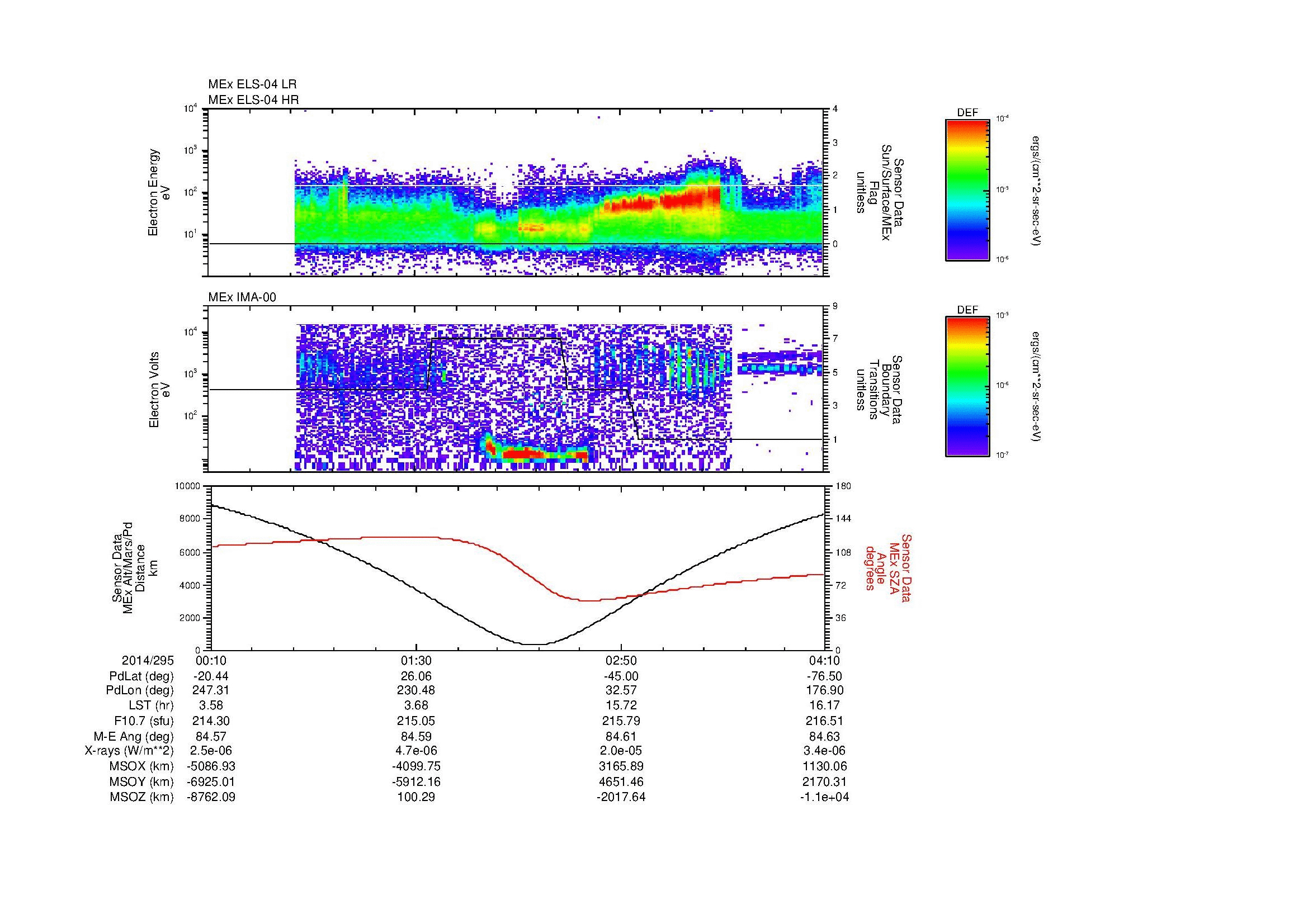The width and height of the screenshot is (1308, 924).
Task: Click the MSOY value '4651.46'
Action: (x=621, y=781)
